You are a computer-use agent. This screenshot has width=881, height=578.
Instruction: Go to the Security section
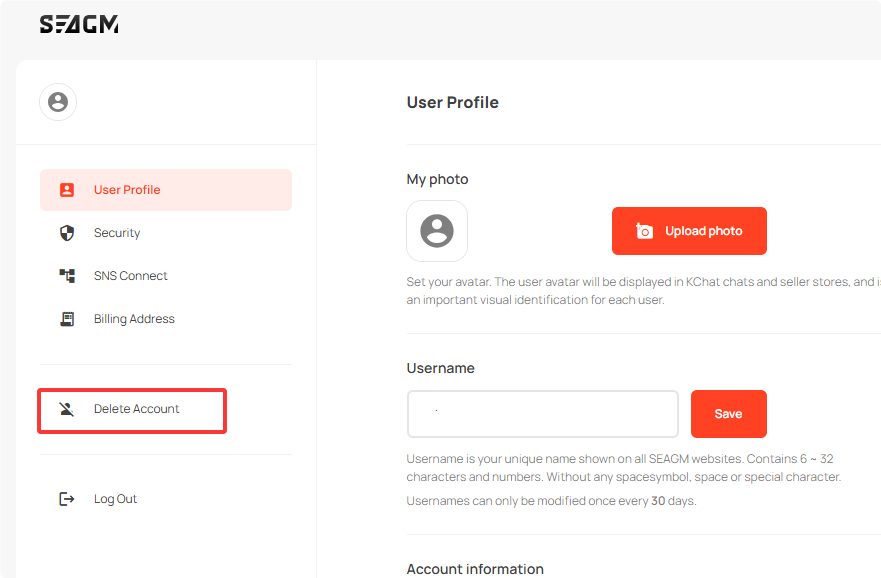117,233
